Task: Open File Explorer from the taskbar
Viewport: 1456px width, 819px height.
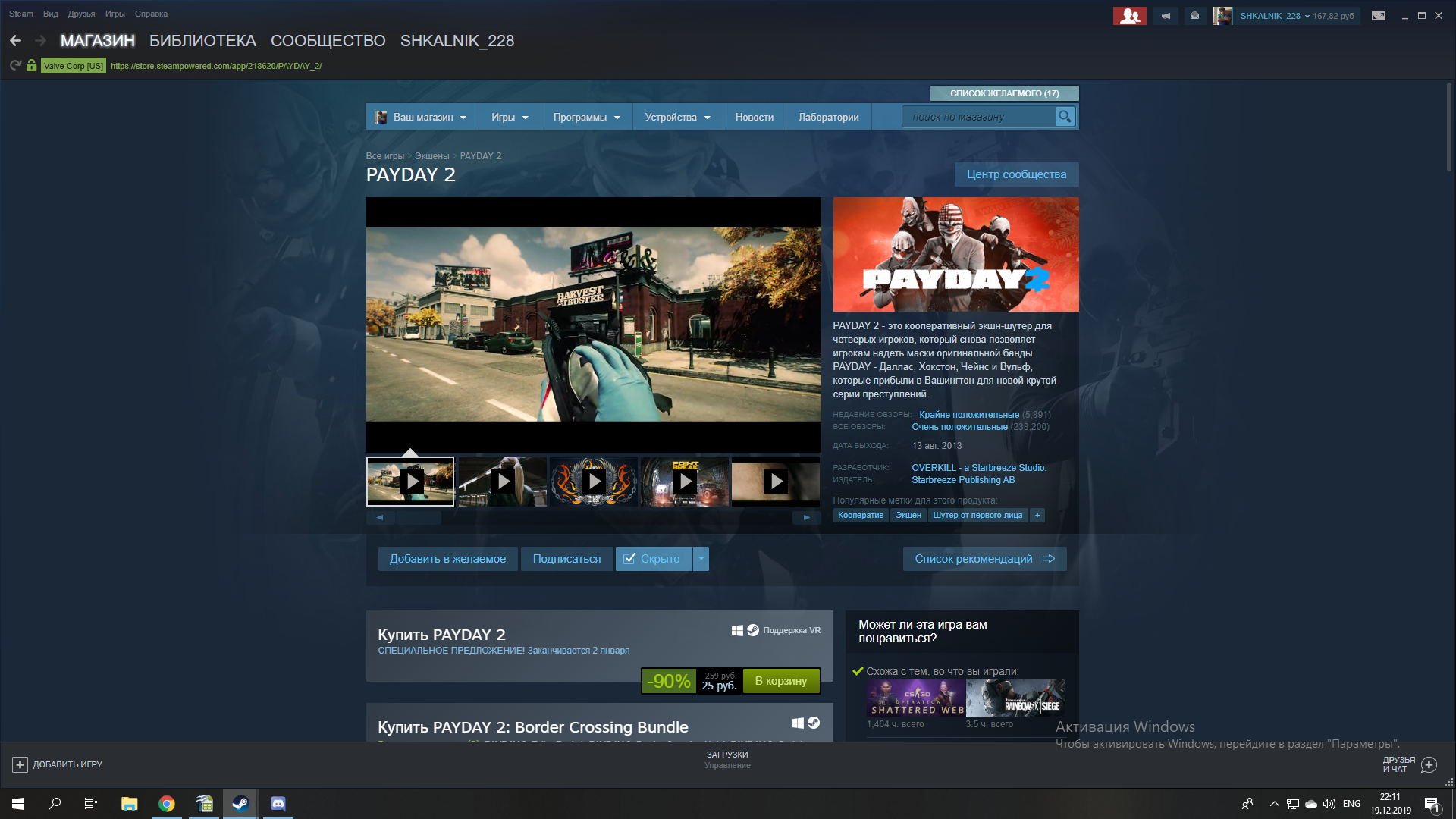Action: click(x=130, y=804)
